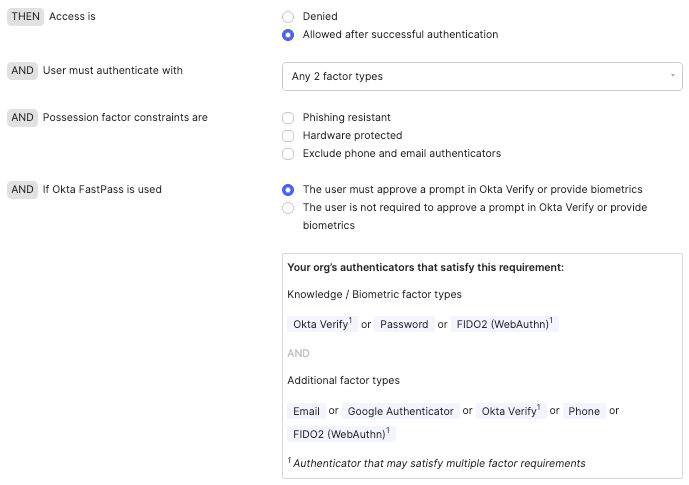Click Okta Verify under Additional factor types
This screenshot has width=689, height=485.
(x=510, y=411)
